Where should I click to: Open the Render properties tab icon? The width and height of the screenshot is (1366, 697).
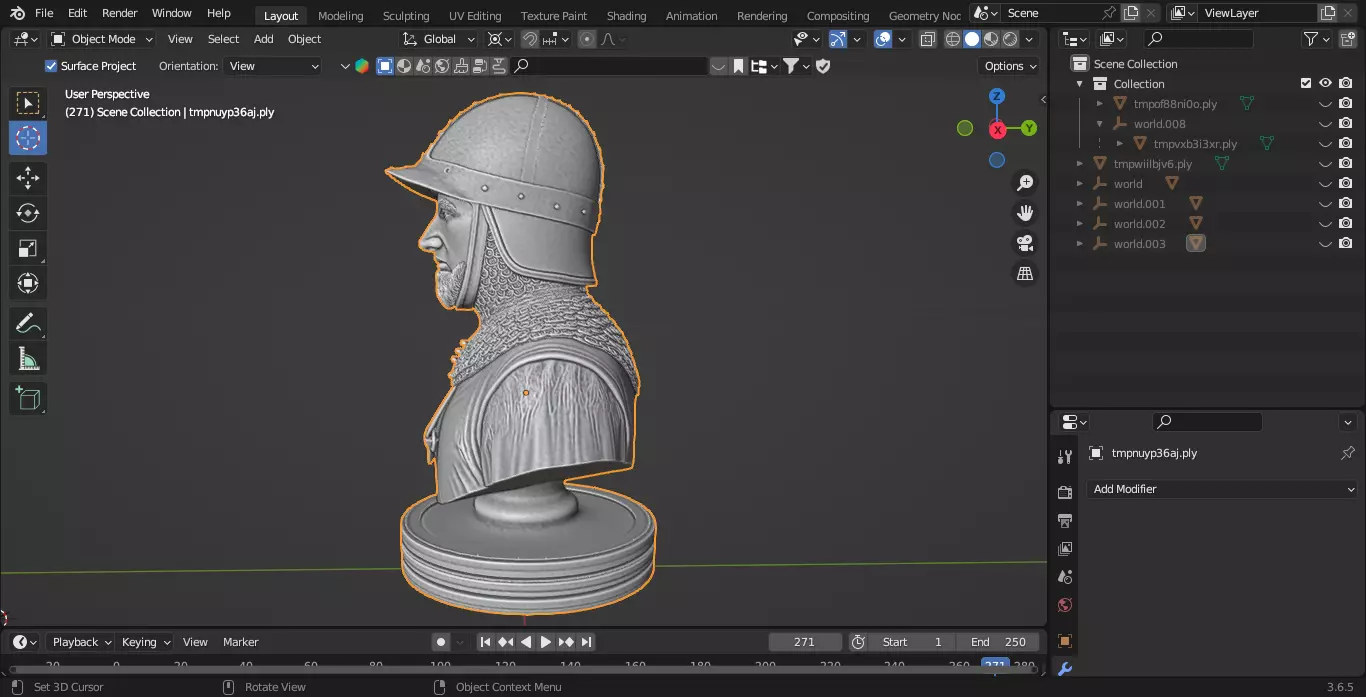(1065, 492)
